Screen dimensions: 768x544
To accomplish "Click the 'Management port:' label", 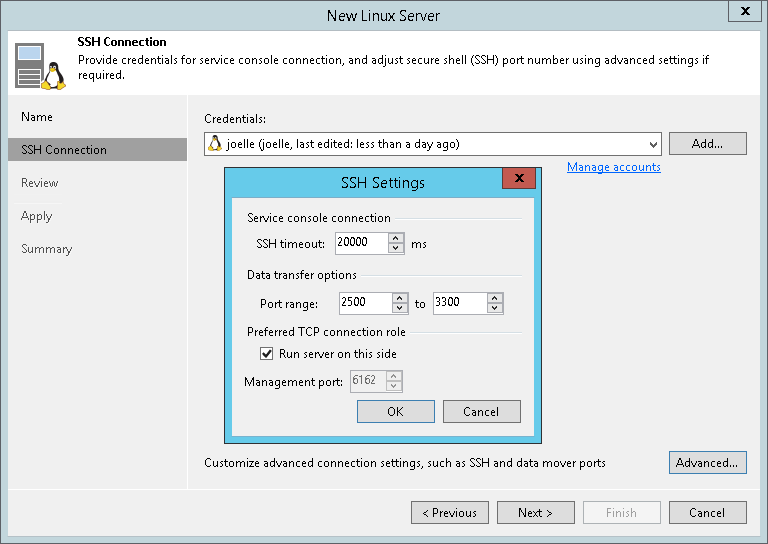I will [293, 382].
